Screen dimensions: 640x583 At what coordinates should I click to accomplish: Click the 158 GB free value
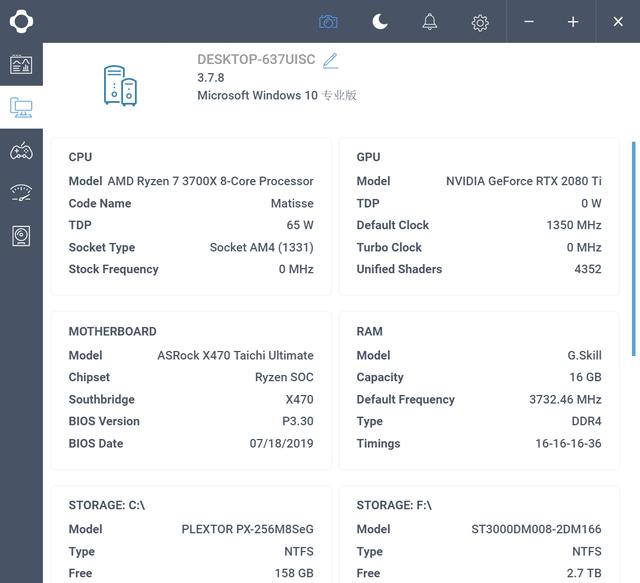point(294,573)
